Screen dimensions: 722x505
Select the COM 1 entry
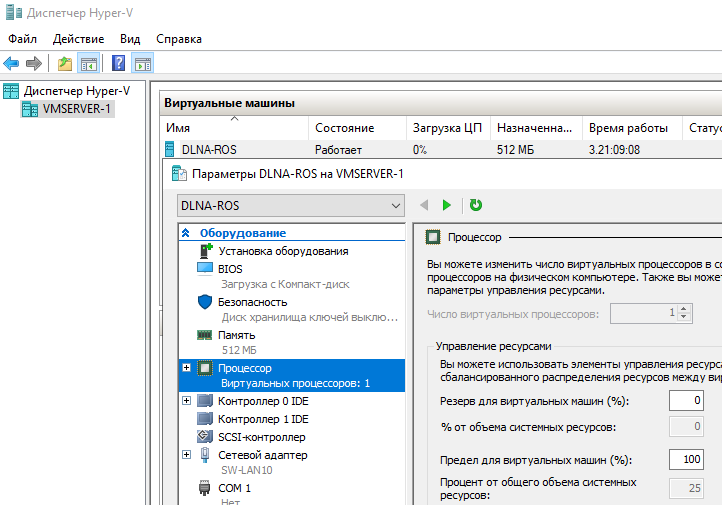coord(234,488)
